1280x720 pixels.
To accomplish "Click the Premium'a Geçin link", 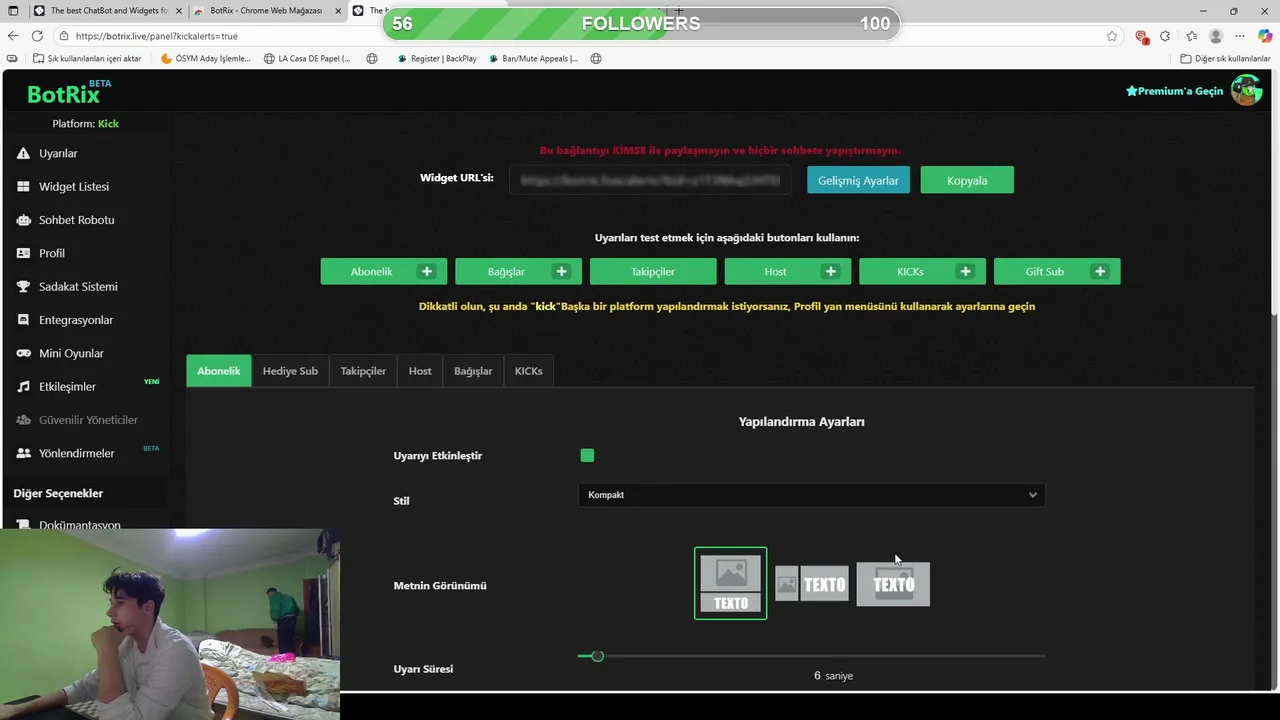I will click(x=1175, y=91).
